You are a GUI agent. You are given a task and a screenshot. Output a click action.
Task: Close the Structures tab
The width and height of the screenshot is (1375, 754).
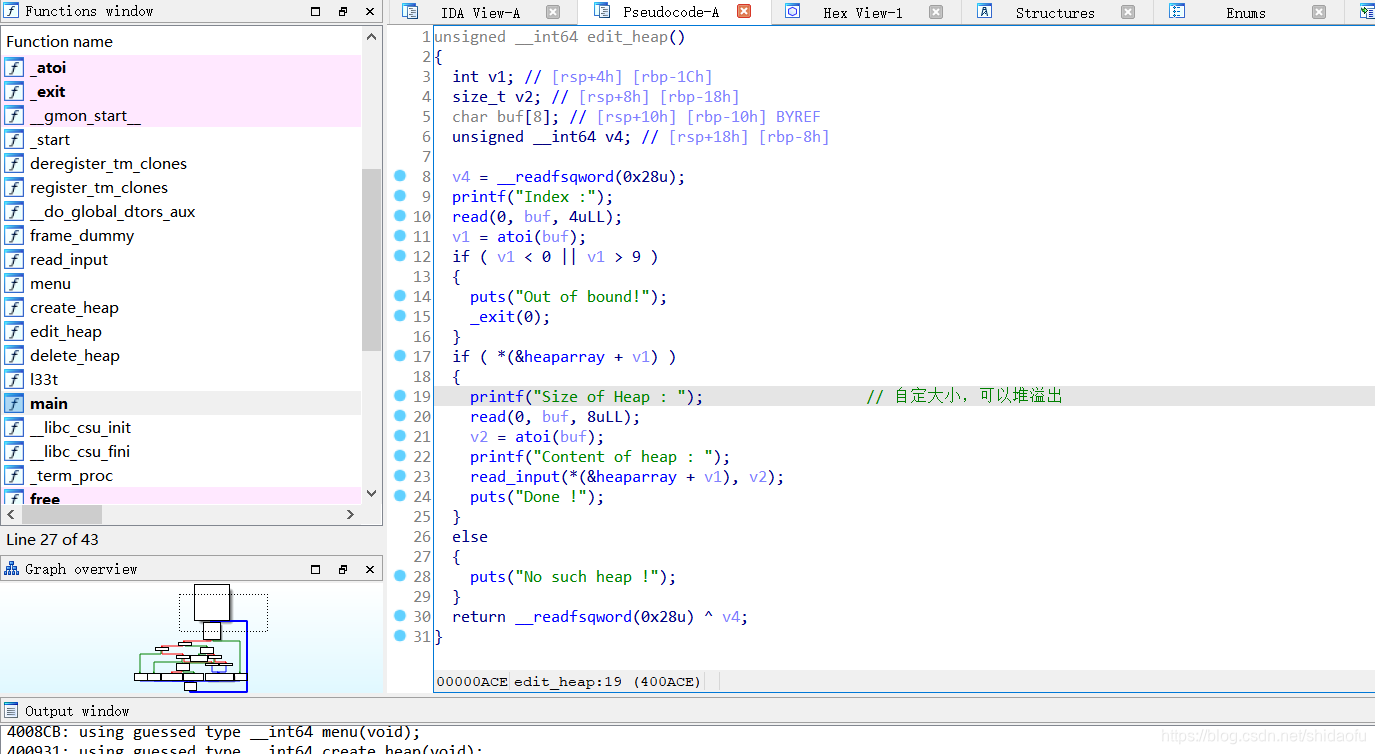tap(1128, 12)
